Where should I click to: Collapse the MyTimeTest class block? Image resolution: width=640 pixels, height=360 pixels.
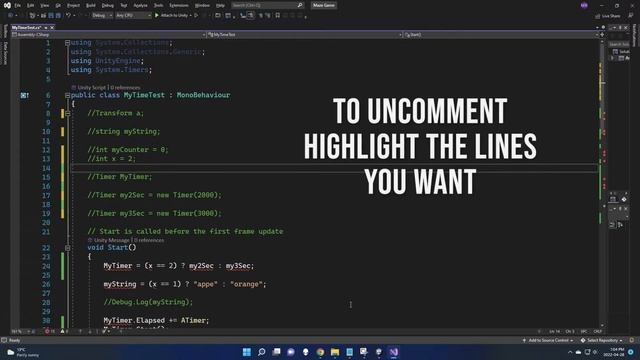[67, 95]
